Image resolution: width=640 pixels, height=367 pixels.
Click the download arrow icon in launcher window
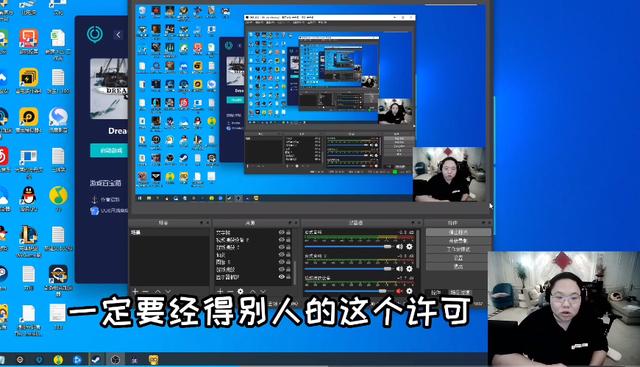click(94, 200)
